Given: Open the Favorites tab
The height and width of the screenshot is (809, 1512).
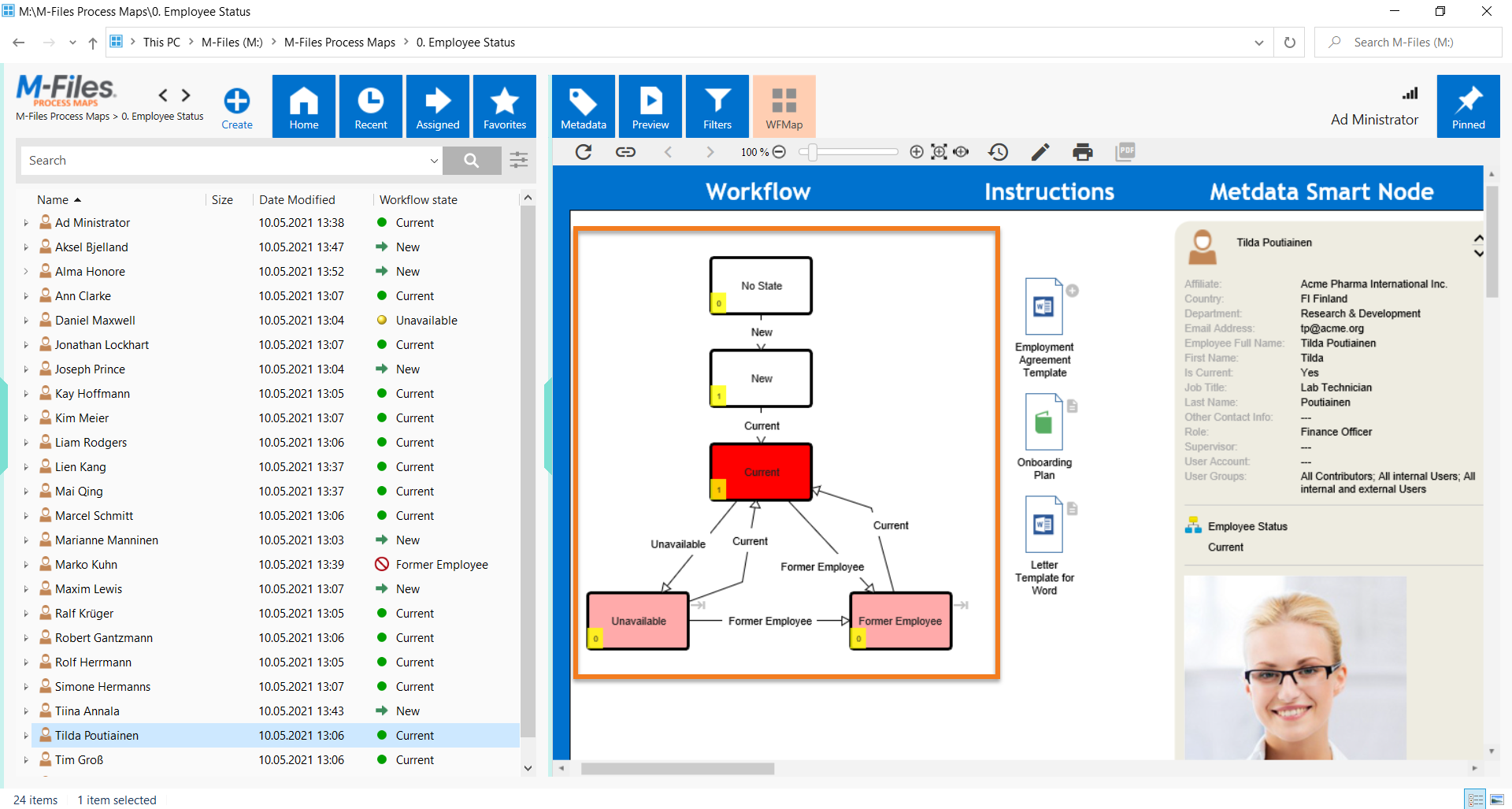Looking at the screenshot, I should pyautogui.click(x=505, y=106).
